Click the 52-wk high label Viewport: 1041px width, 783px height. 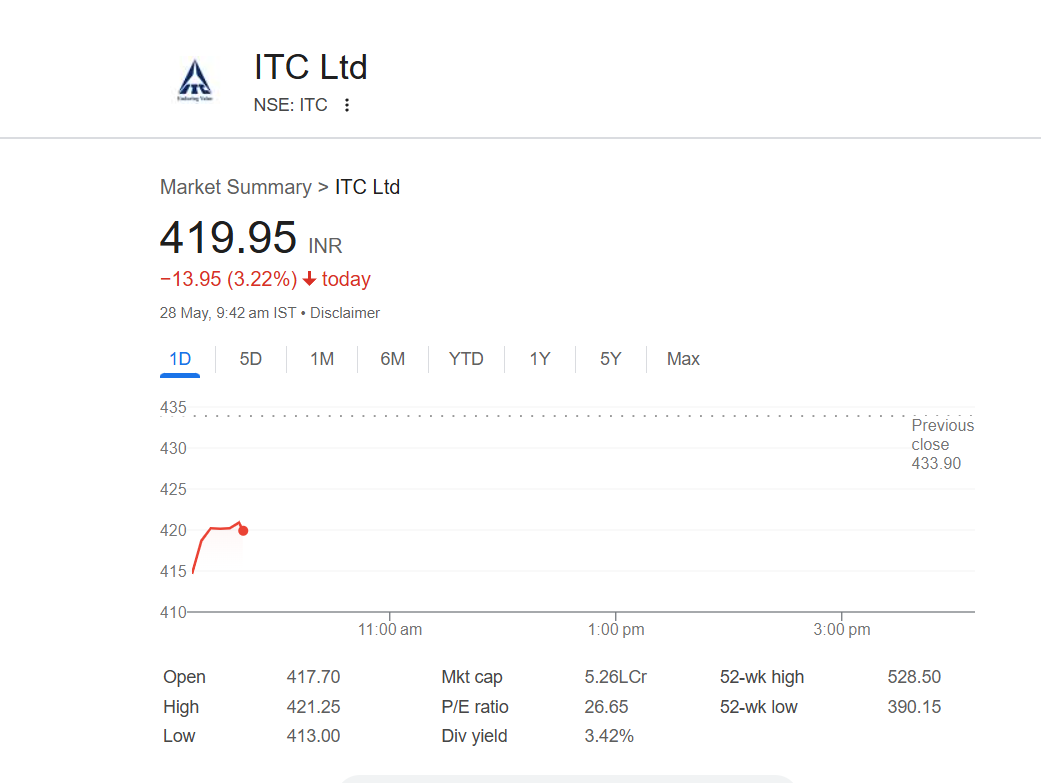[762, 677]
